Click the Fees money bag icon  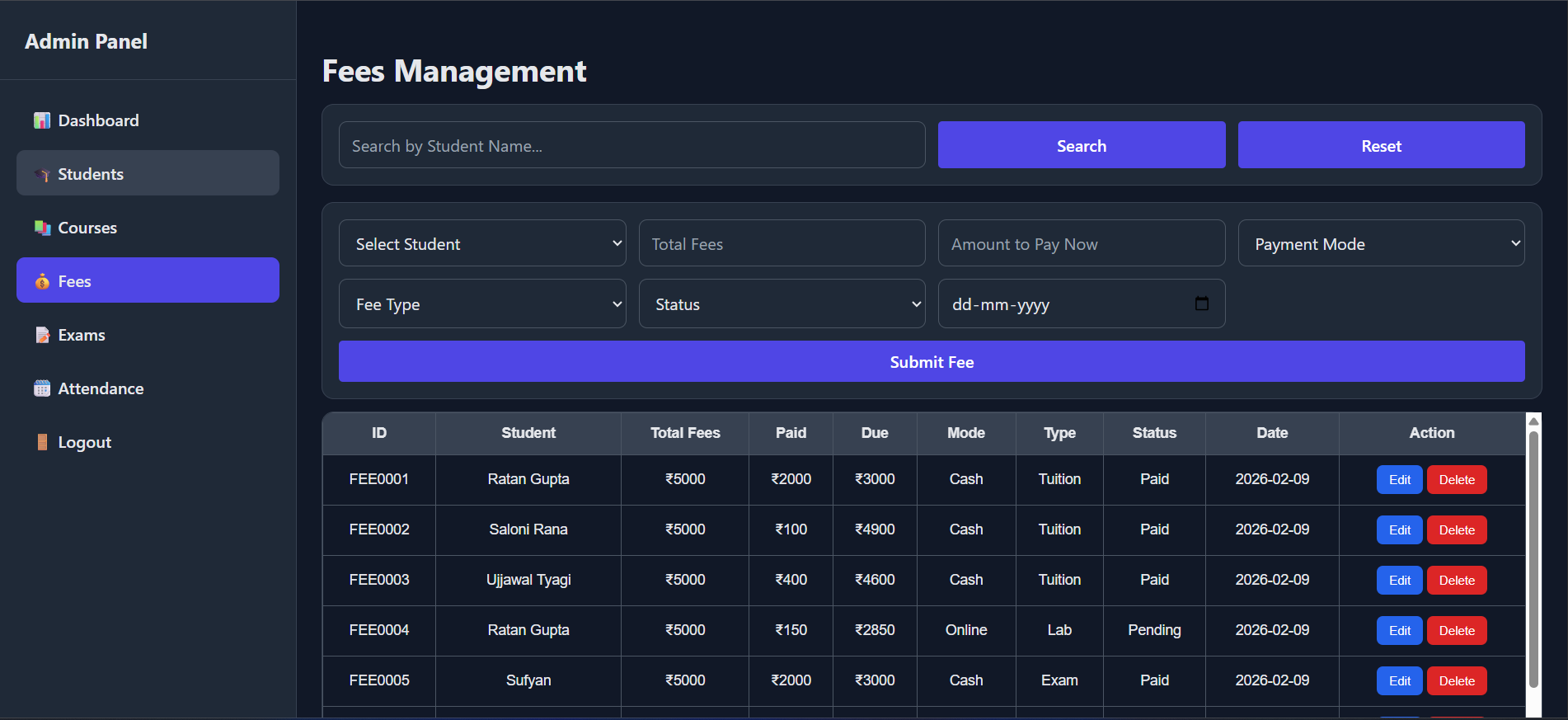pyautogui.click(x=42, y=281)
